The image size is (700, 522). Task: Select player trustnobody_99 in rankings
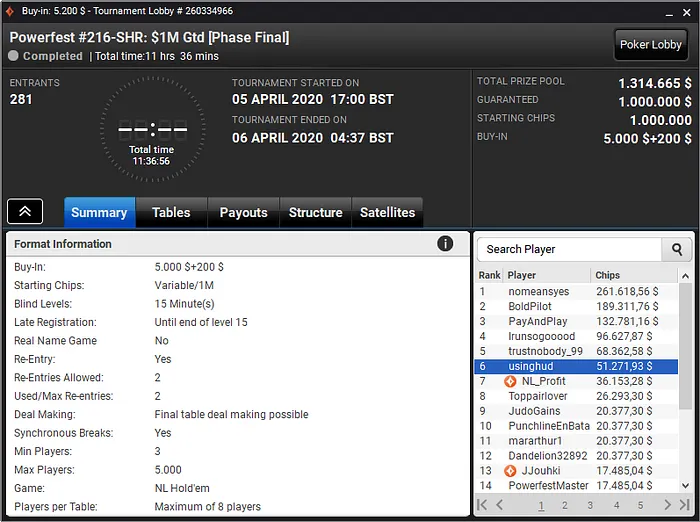(576, 351)
